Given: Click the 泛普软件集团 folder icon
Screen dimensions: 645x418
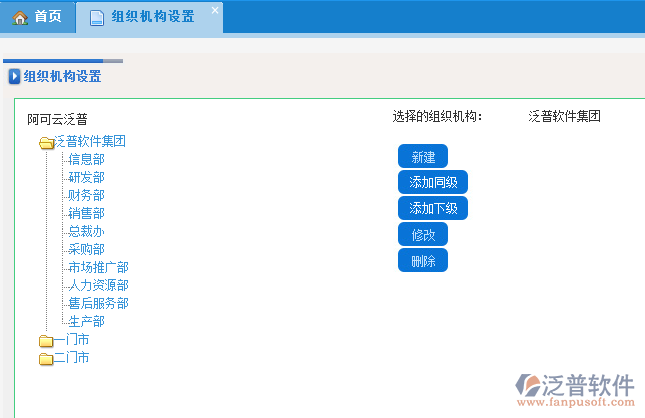Looking at the screenshot, I should (x=46, y=142).
